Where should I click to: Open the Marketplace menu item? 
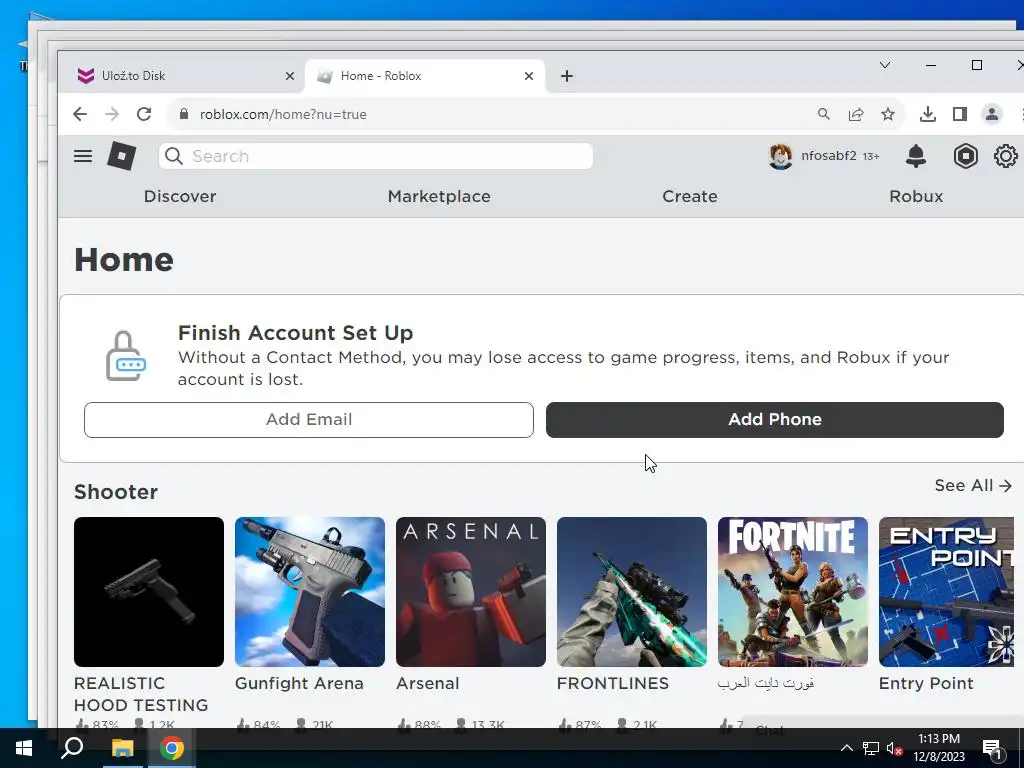tap(439, 197)
